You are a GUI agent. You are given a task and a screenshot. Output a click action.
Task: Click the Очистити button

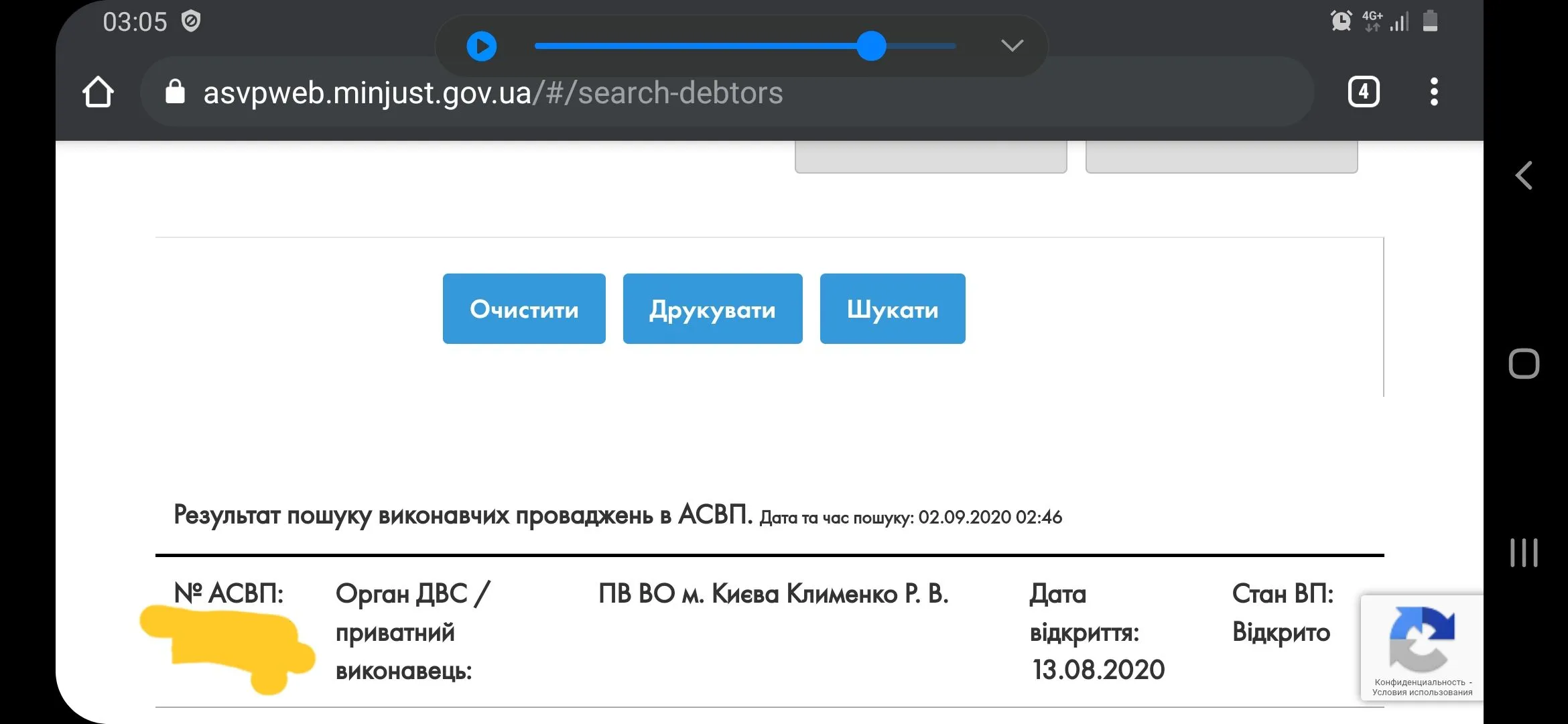coord(524,309)
